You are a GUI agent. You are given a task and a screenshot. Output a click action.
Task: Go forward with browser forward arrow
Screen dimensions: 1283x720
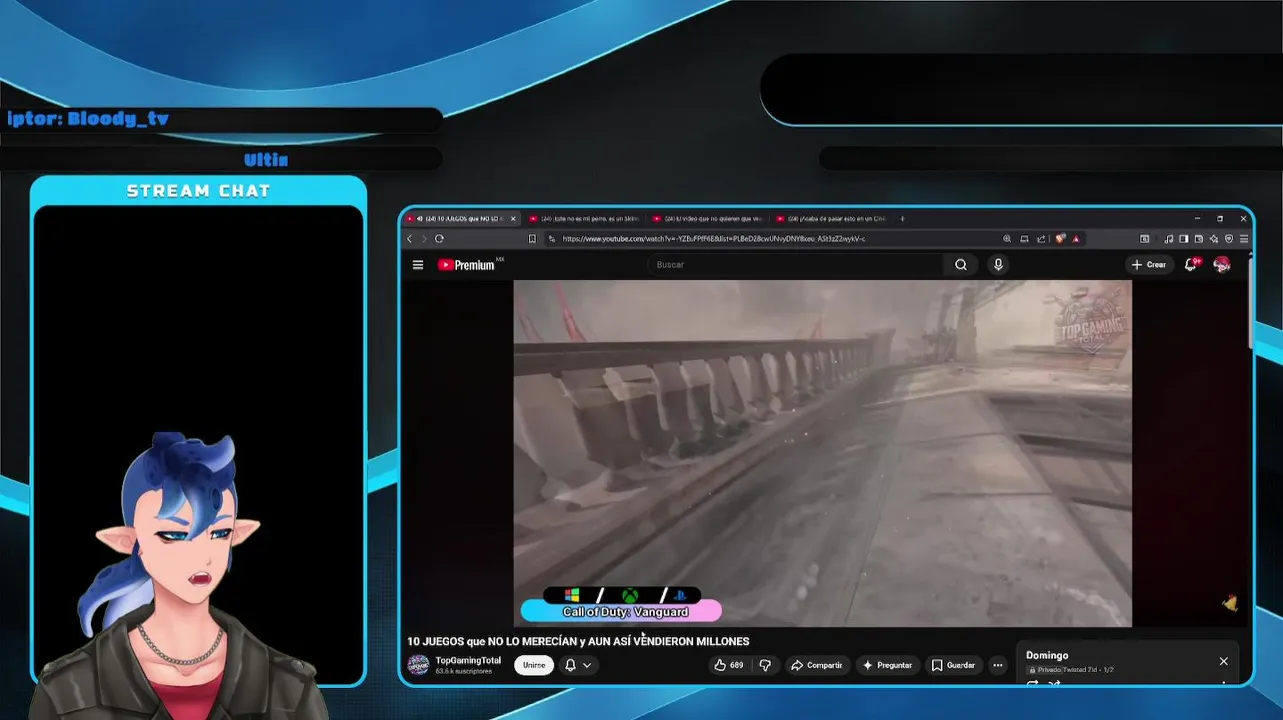click(x=424, y=239)
